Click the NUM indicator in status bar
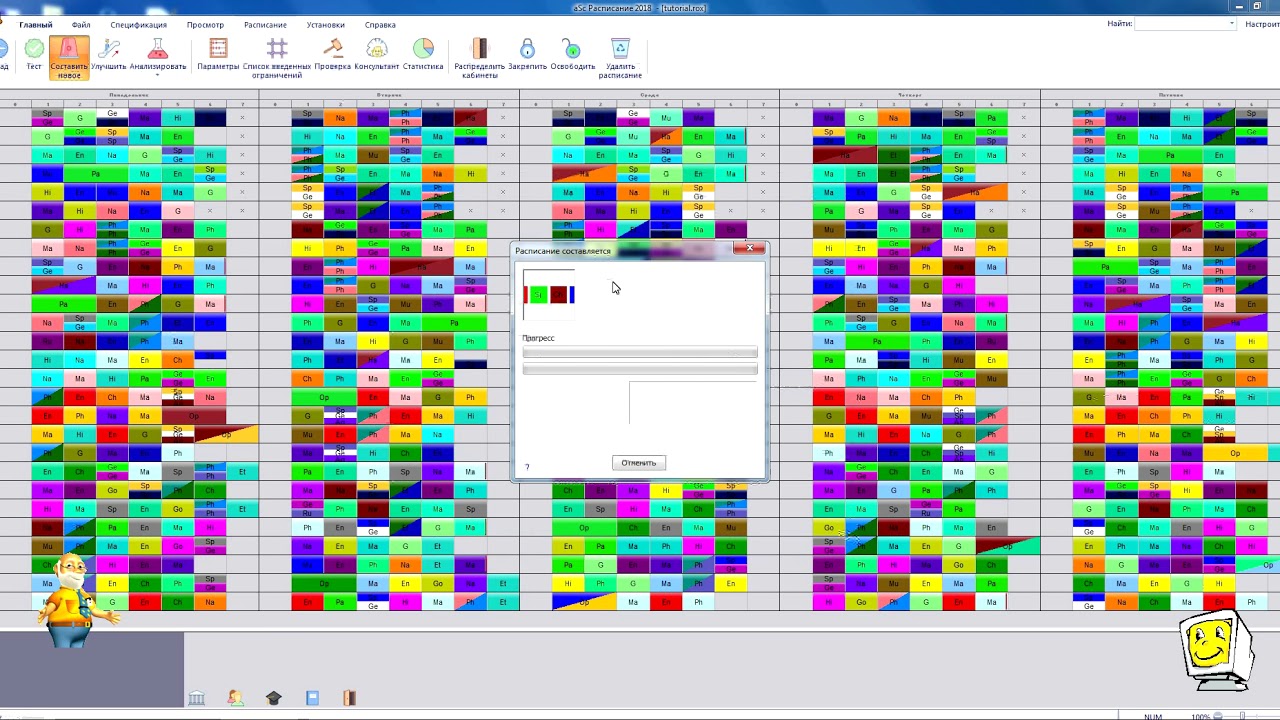 tap(1153, 716)
